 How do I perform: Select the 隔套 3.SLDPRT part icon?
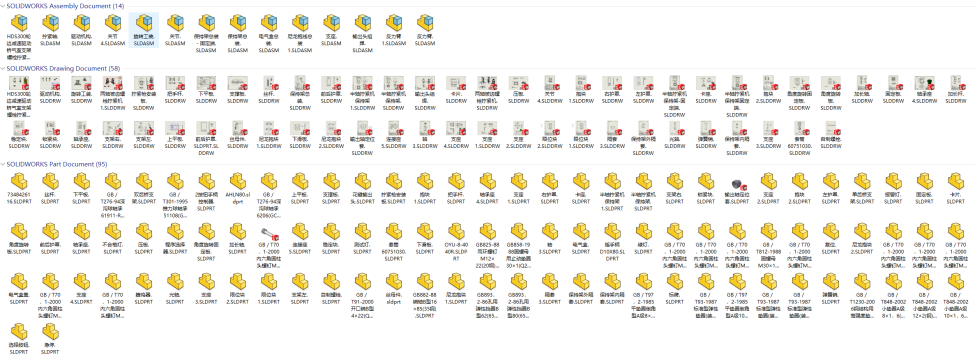pos(549,282)
